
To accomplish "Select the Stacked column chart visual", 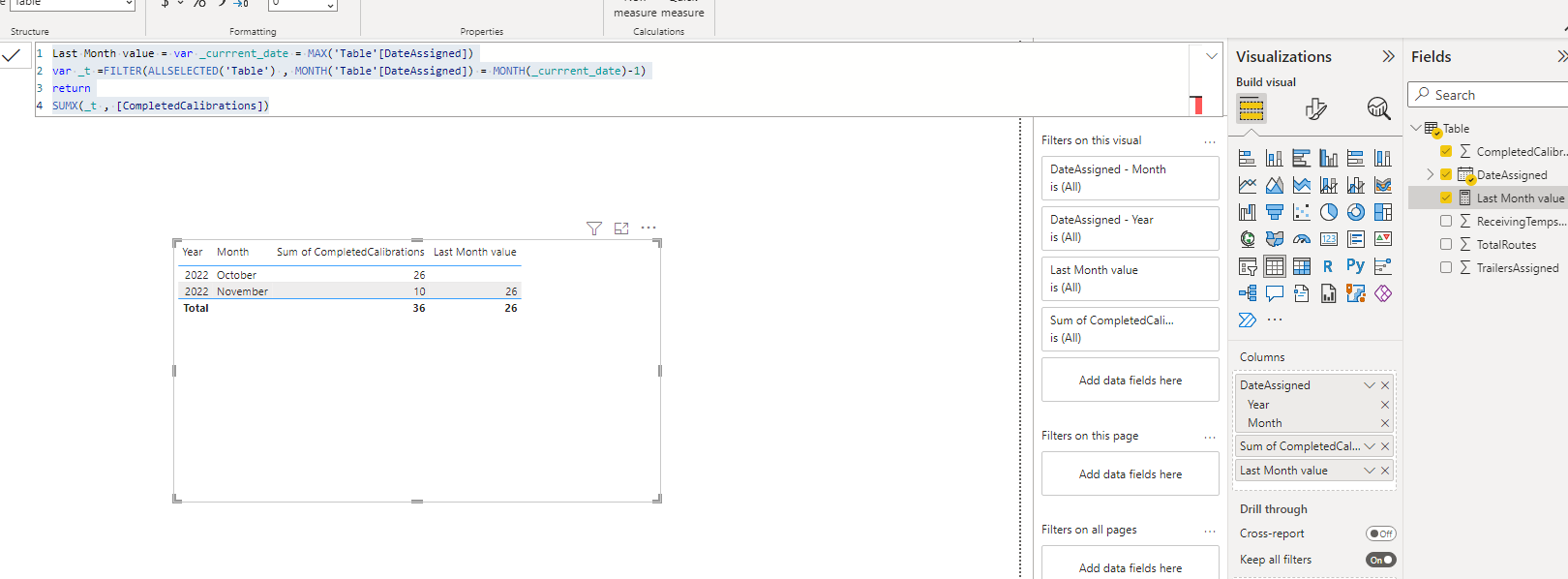I will click(x=1274, y=158).
